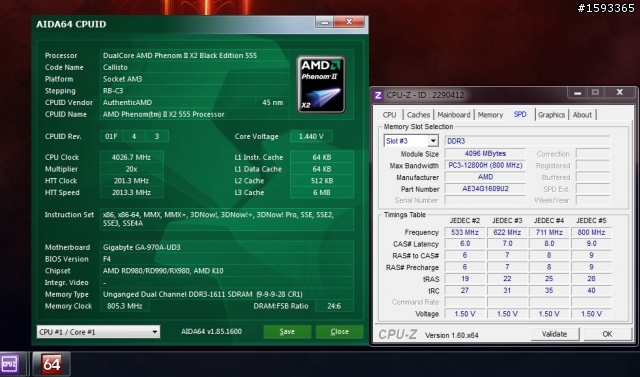Select the SPD tab
This screenshot has height=377, width=640.
pyautogui.click(x=520, y=114)
